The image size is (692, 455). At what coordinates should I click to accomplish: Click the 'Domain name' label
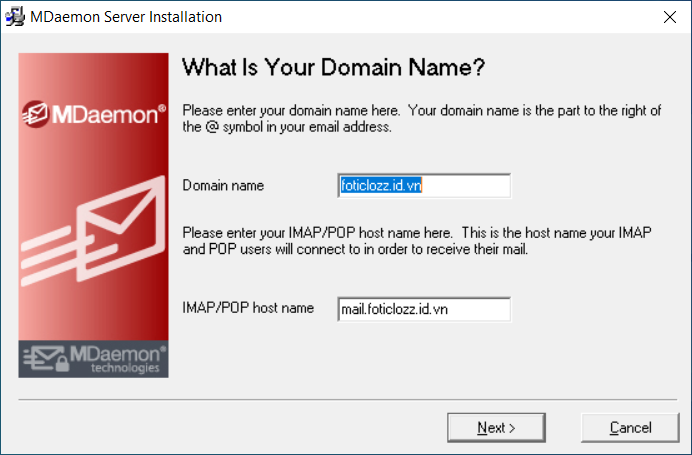click(x=223, y=185)
